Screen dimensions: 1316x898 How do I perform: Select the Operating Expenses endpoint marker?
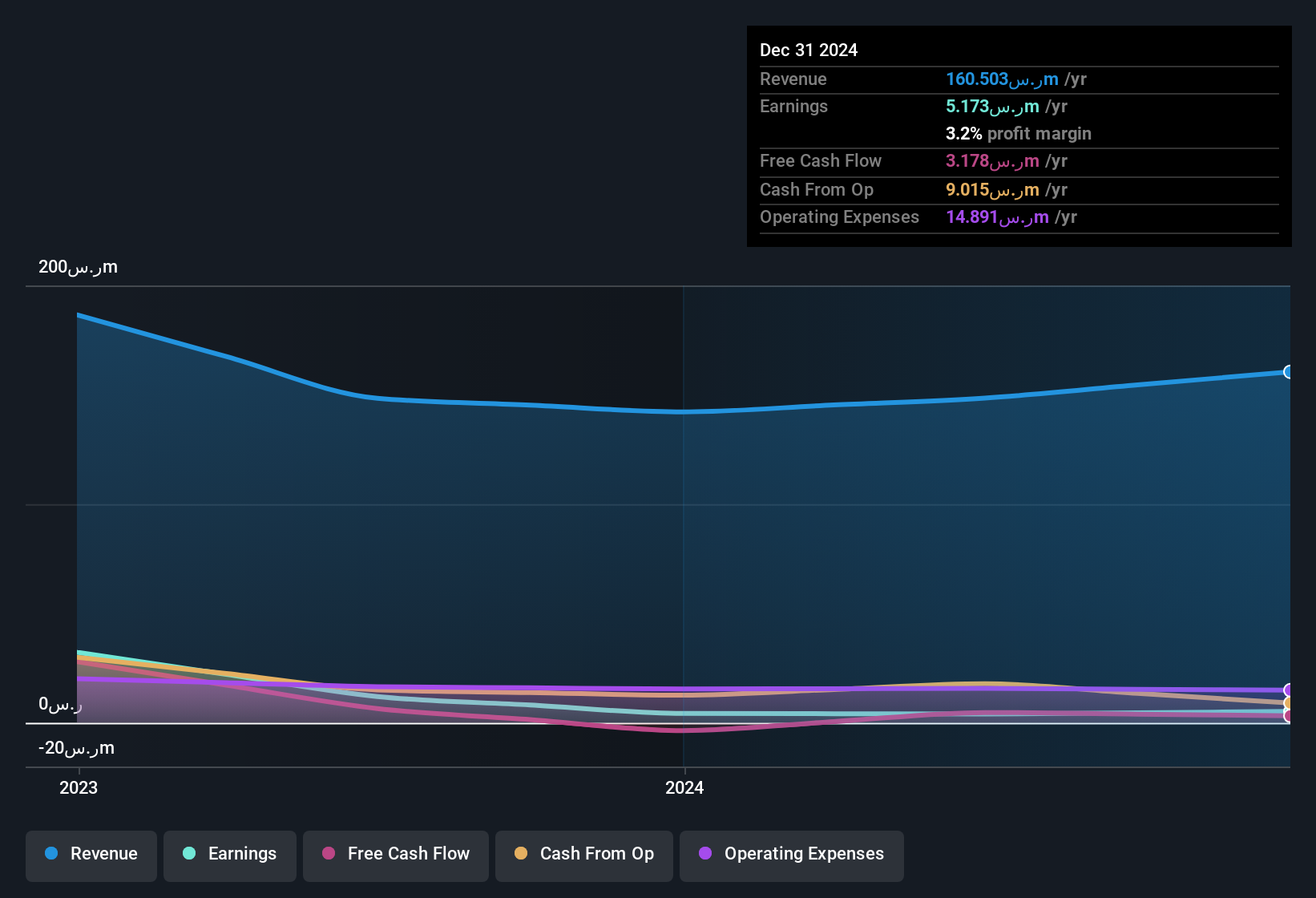pos(1289,690)
